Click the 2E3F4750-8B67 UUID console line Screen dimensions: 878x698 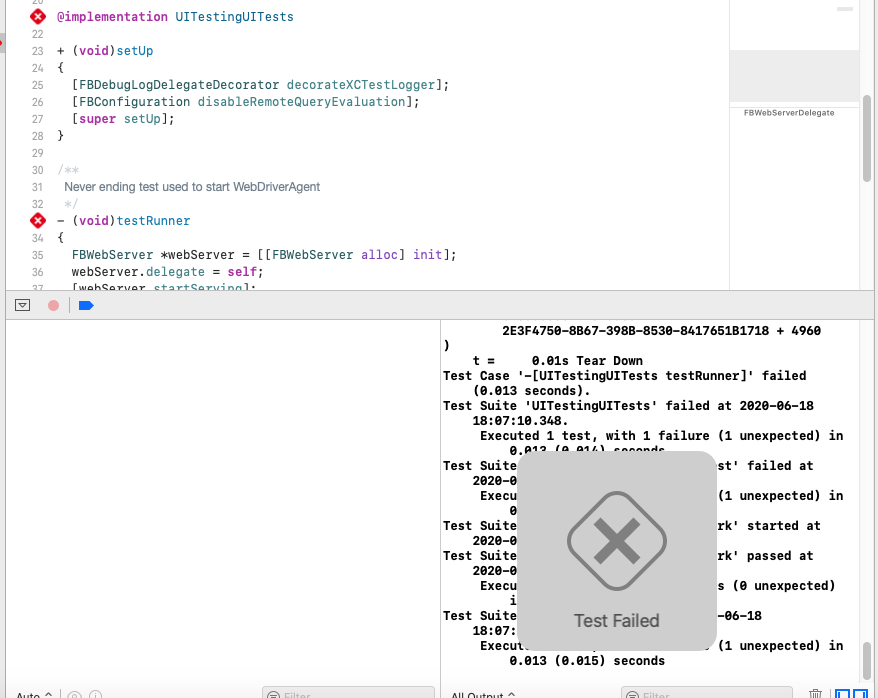point(661,331)
